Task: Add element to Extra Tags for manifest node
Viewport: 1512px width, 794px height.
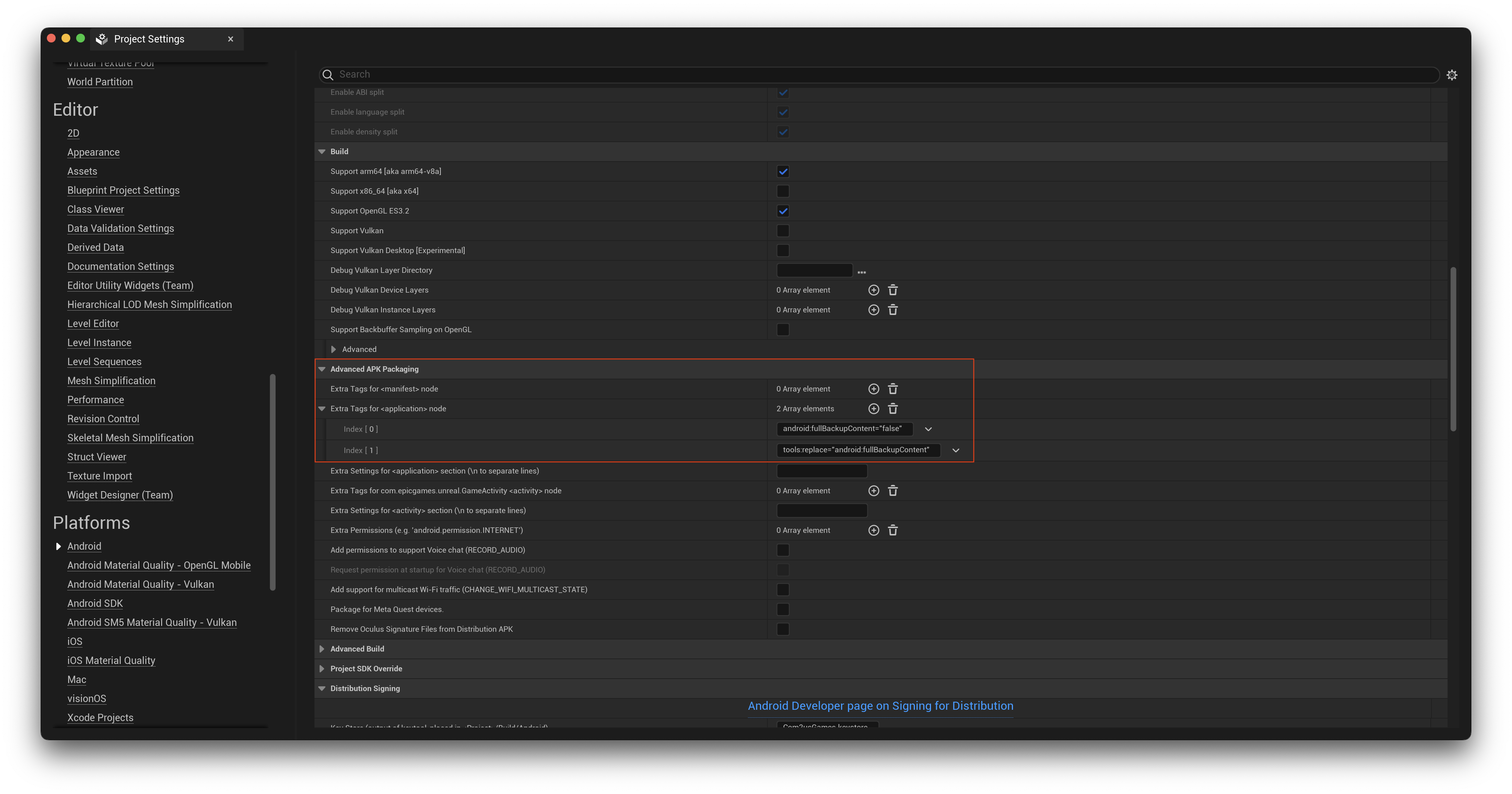Action: [x=874, y=389]
